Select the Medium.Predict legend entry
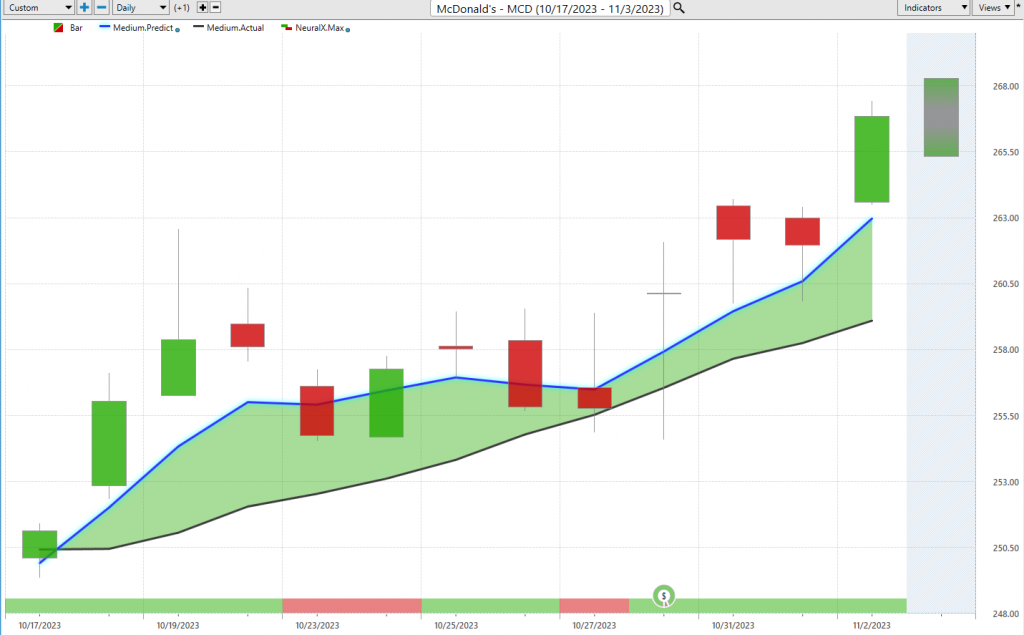The height and width of the screenshot is (635, 1024). coord(143,28)
